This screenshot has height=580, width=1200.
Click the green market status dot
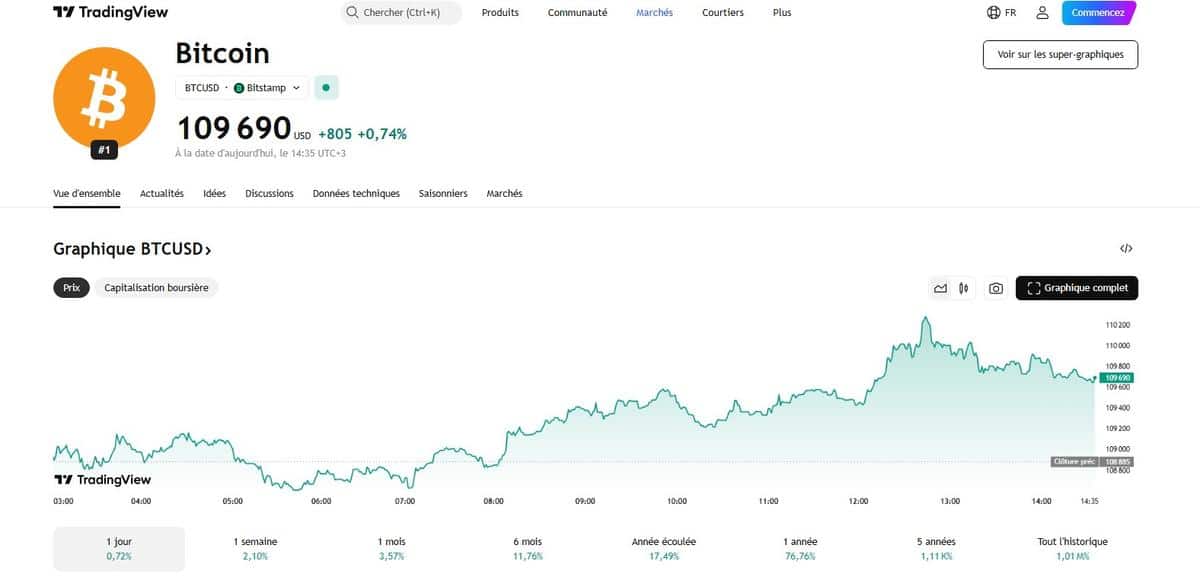326,88
